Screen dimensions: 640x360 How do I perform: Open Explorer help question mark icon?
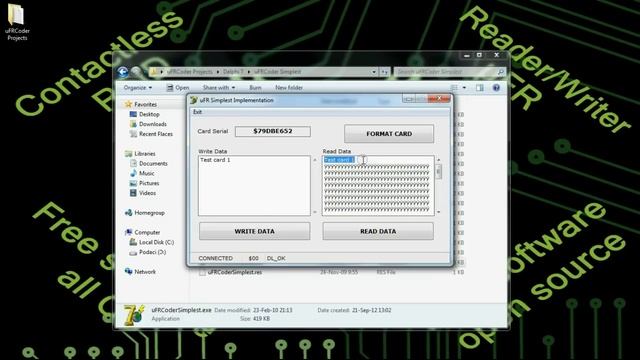point(496,87)
